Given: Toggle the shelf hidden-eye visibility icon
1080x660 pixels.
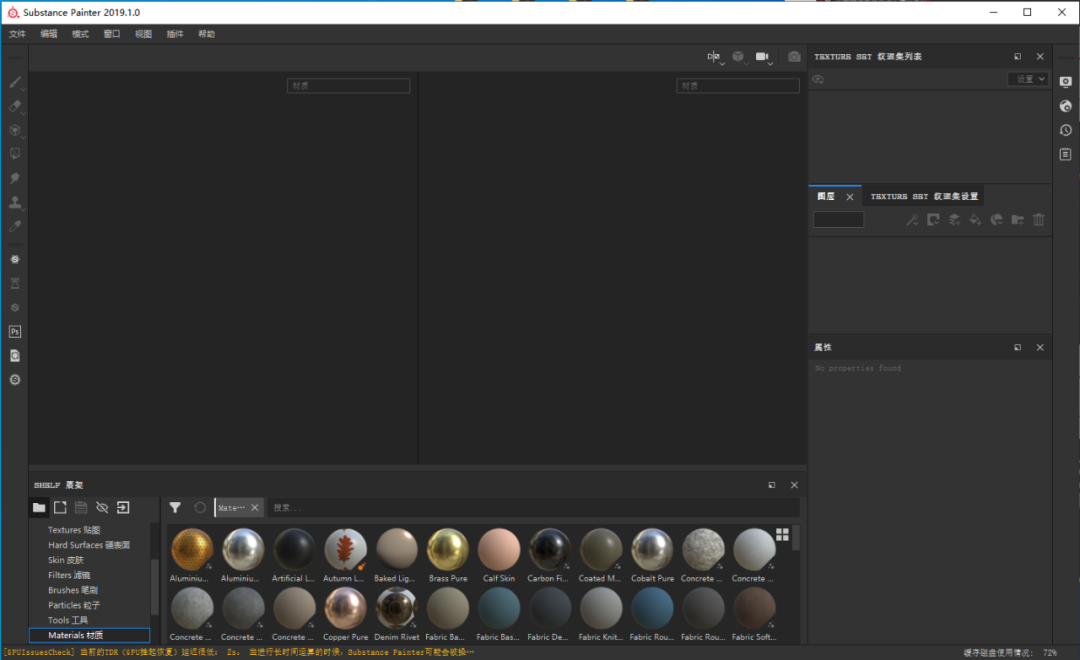Looking at the screenshot, I should (x=102, y=508).
